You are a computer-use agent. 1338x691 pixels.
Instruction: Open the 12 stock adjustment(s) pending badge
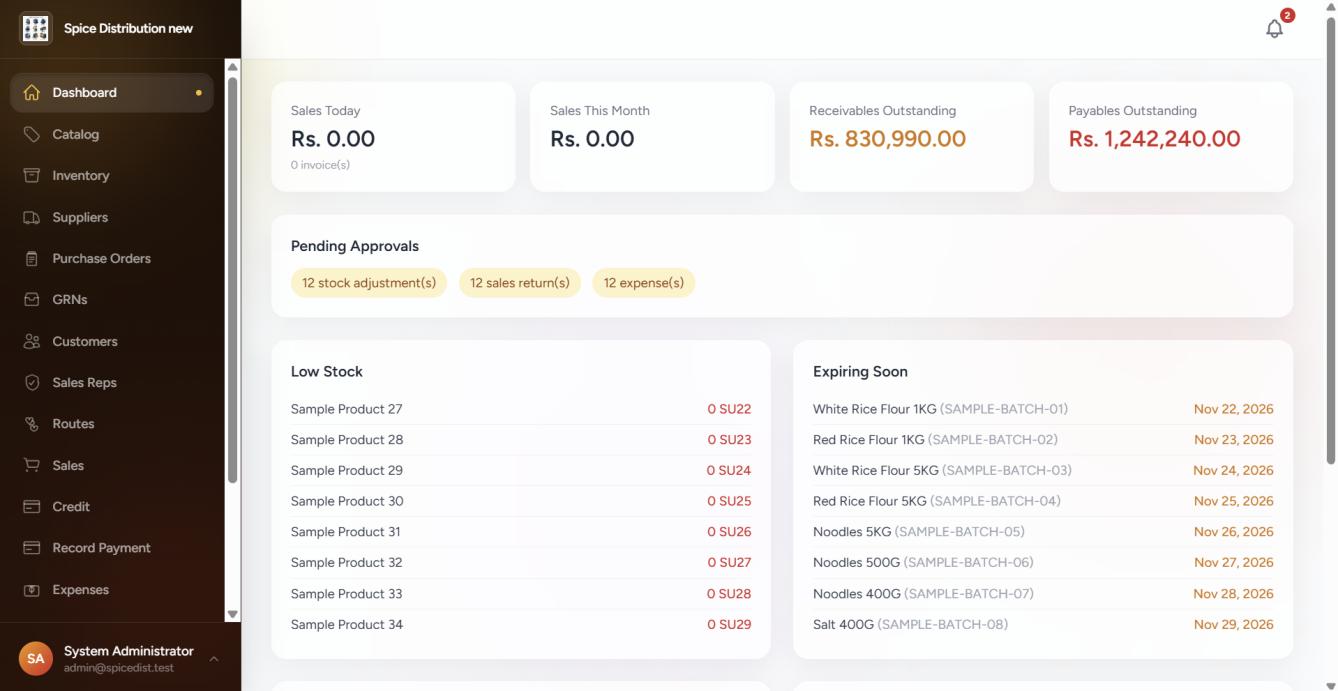(369, 283)
